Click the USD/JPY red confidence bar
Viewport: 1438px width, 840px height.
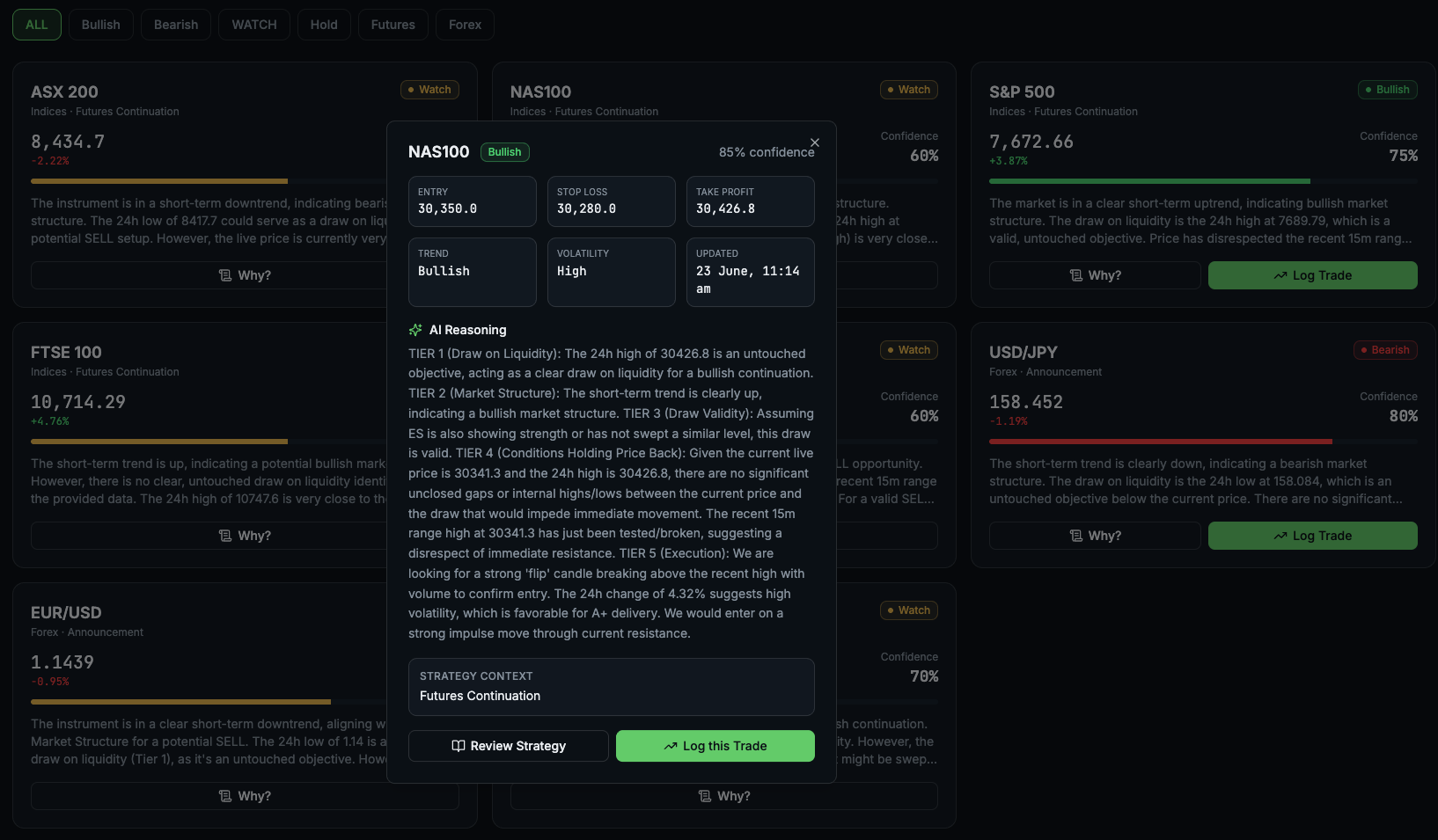1161,442
